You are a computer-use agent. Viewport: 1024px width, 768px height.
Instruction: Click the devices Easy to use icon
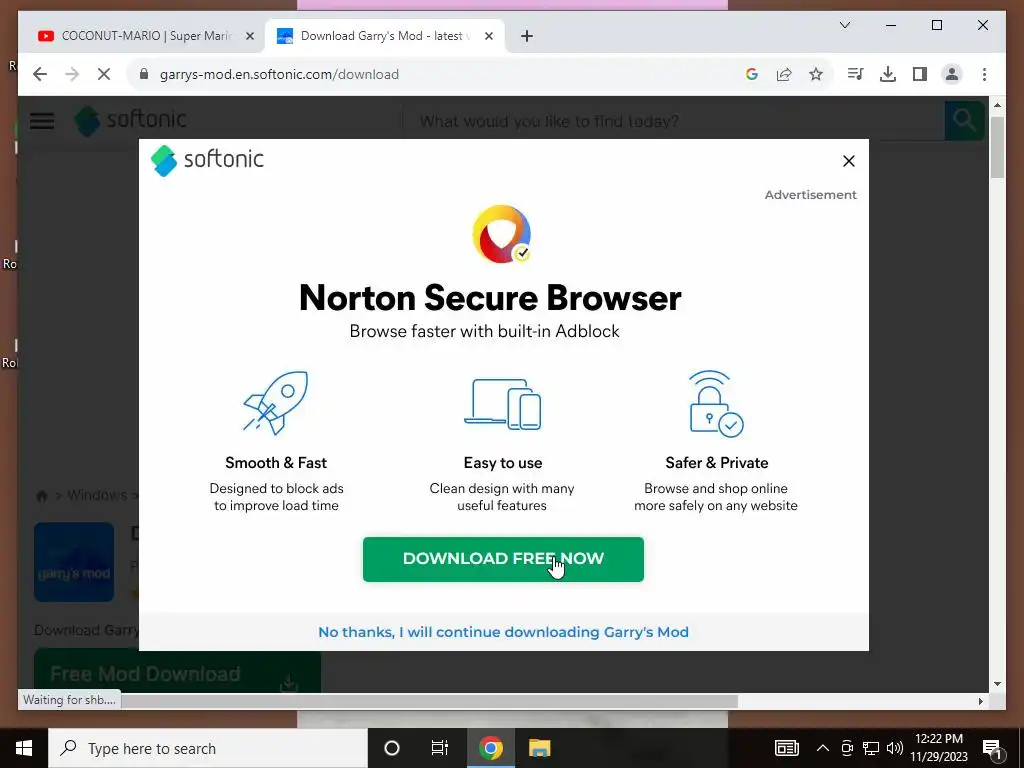[x=502, y=404]
